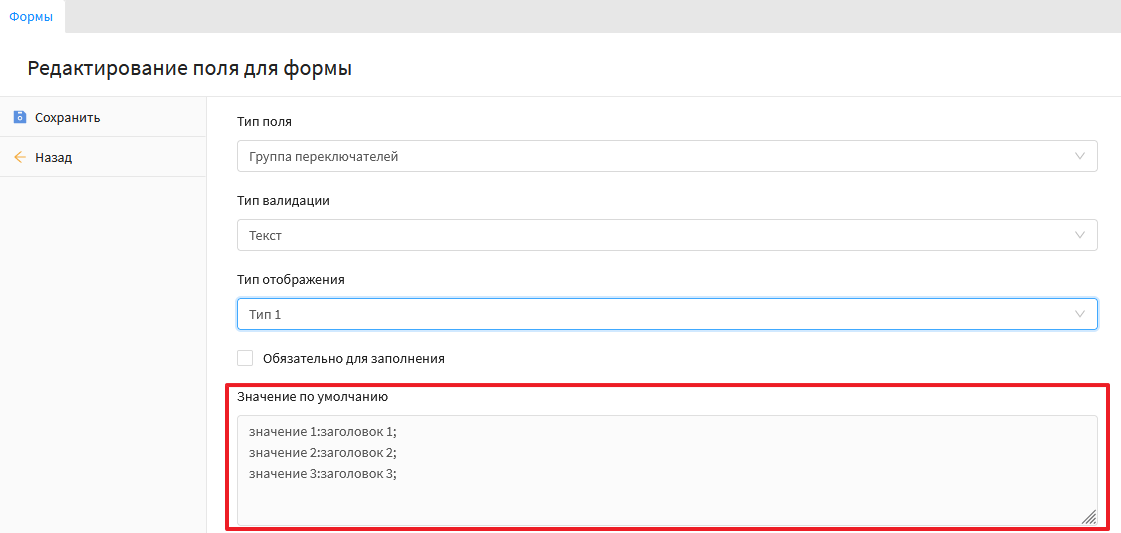1121x533 pixels.
Task: Click the Тип отображения label
Action: (x=290, y=279)
